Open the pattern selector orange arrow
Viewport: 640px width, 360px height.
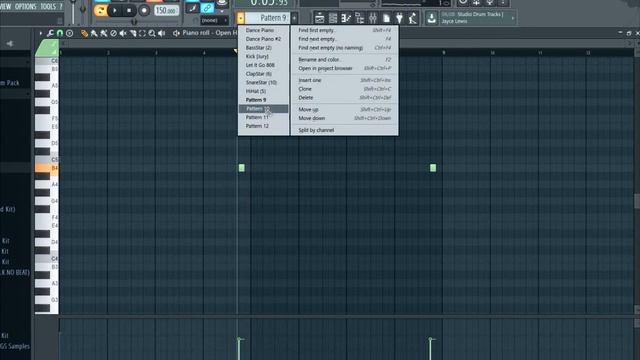[240, 18]
